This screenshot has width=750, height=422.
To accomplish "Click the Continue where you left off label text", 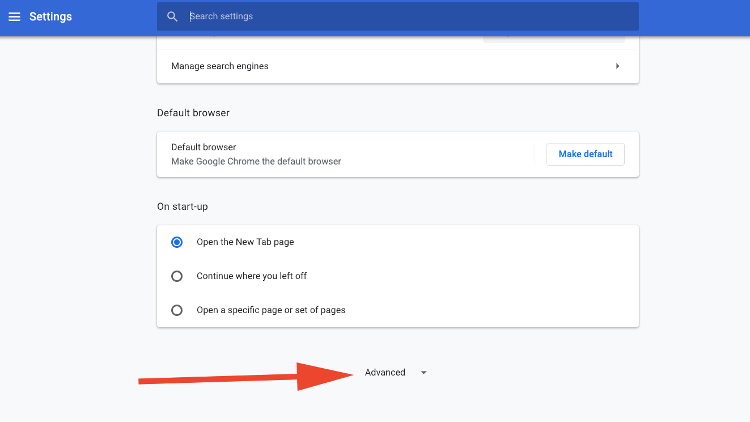I will 252,276.
